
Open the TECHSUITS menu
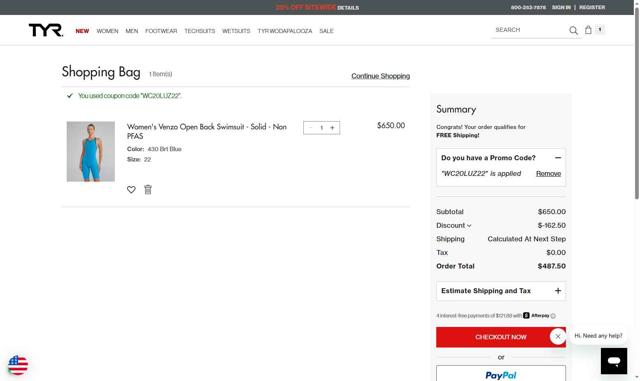pos(200,31)
